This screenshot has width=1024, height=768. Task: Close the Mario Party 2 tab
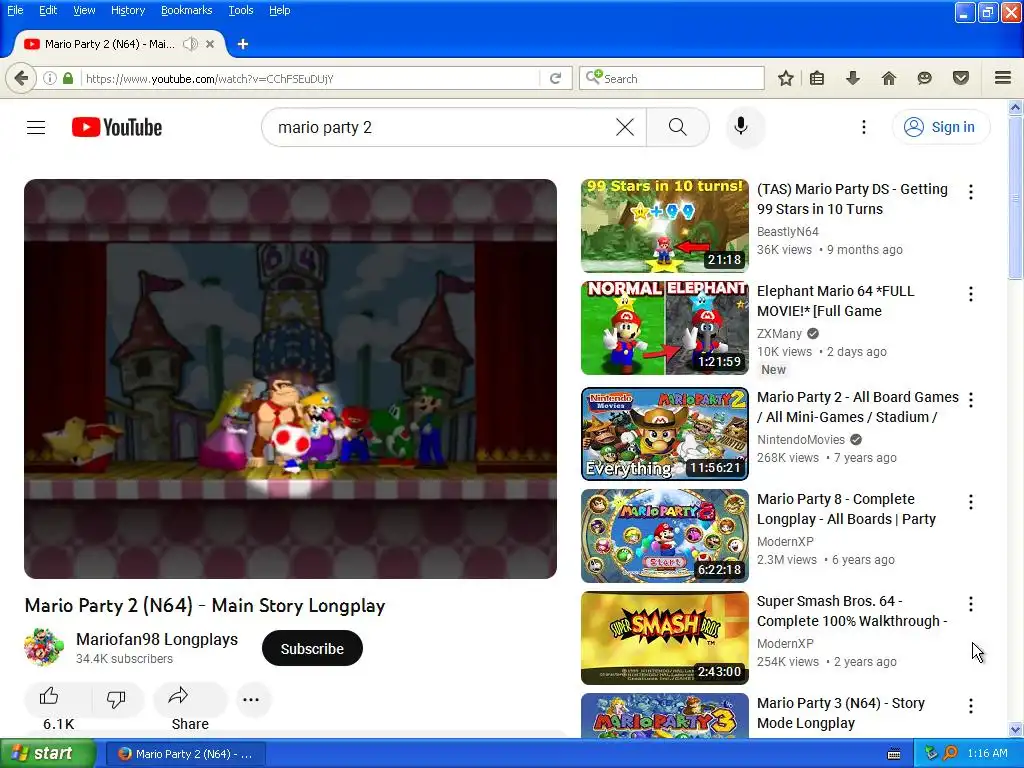click(x=210, y=44)
